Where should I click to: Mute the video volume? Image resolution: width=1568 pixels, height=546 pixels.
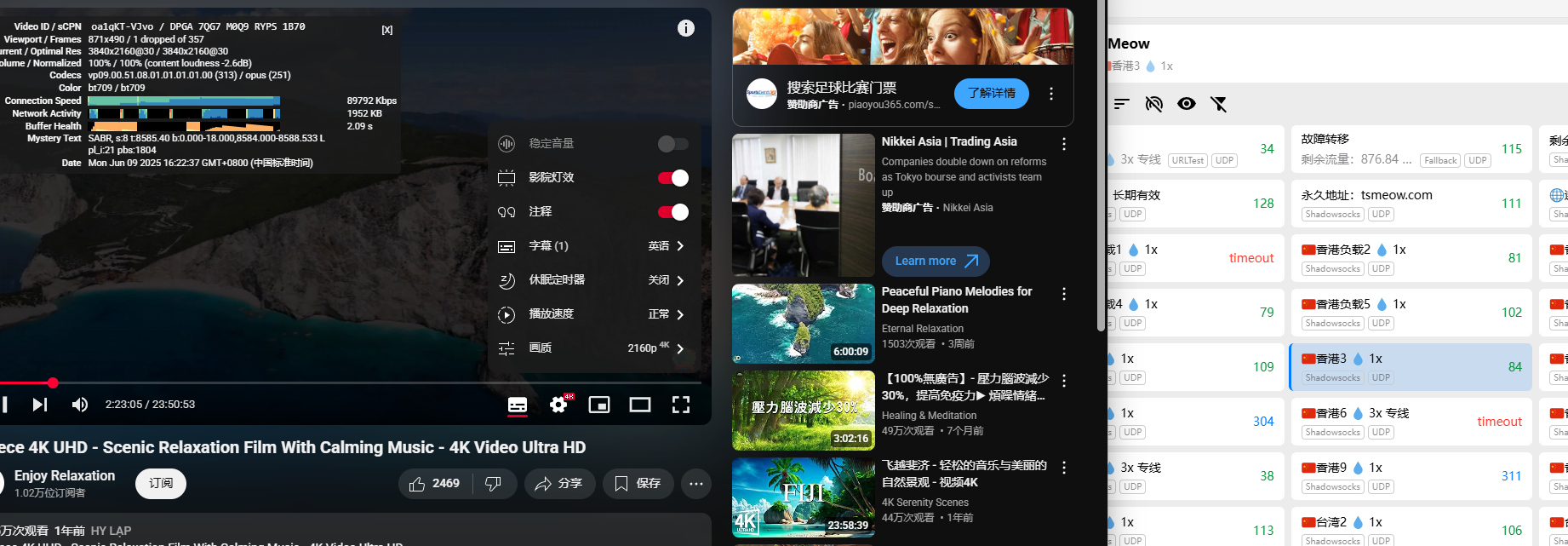(x=79, y=405)
